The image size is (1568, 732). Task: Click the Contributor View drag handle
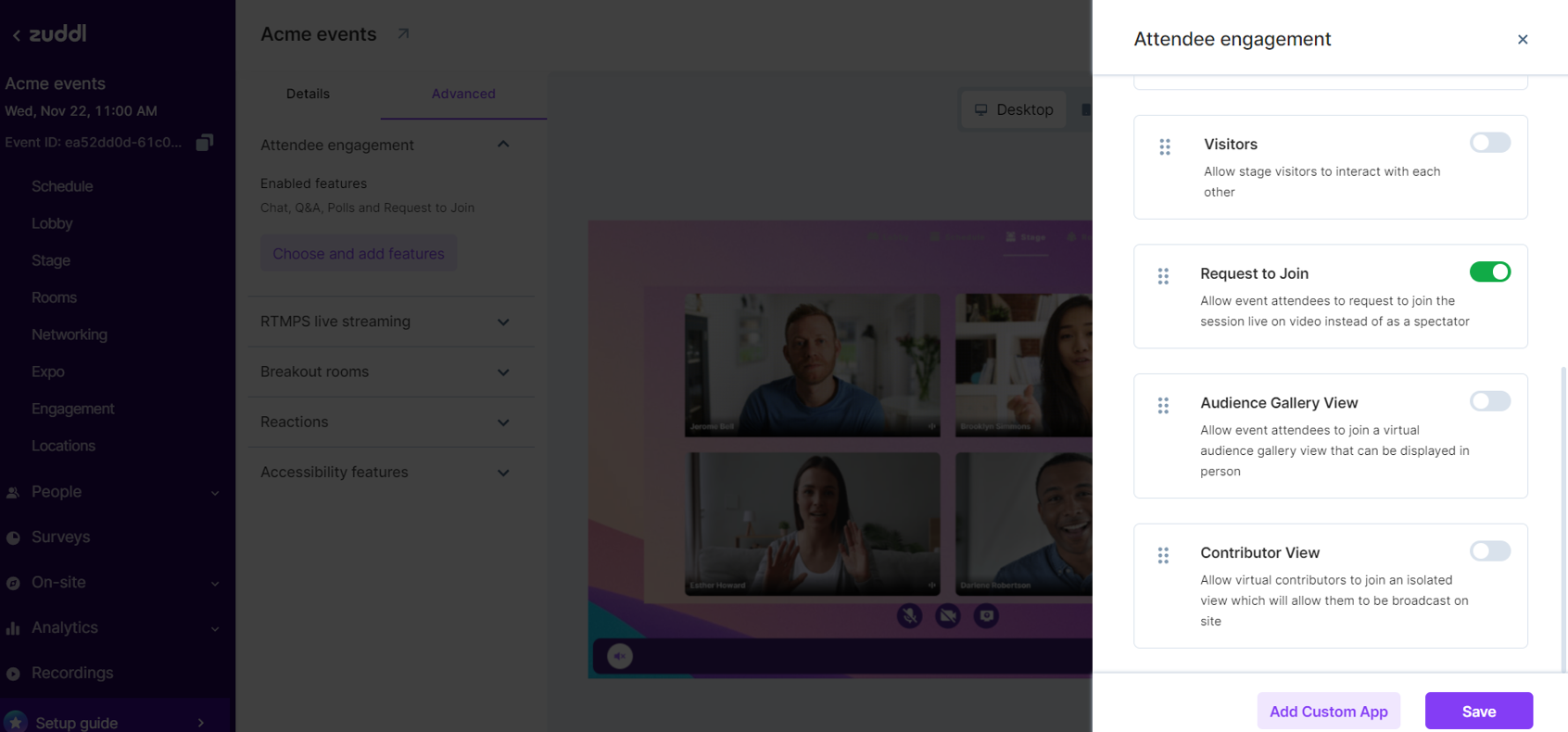[x=1163, y=555]
